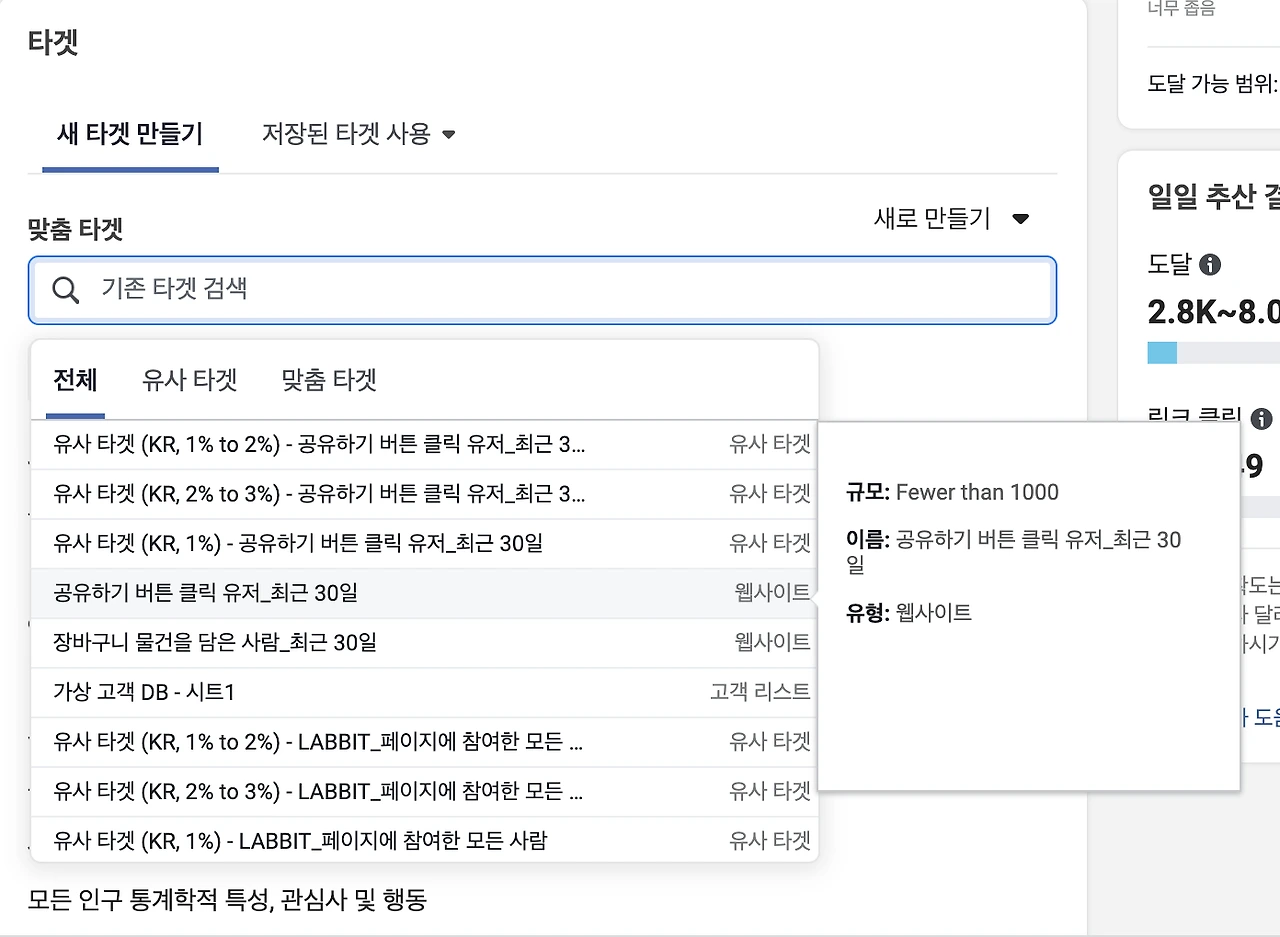Open the 유사 타겟 filter tab
The width and height of the screenshot is (1280, 937).
[x=189, y=380]
